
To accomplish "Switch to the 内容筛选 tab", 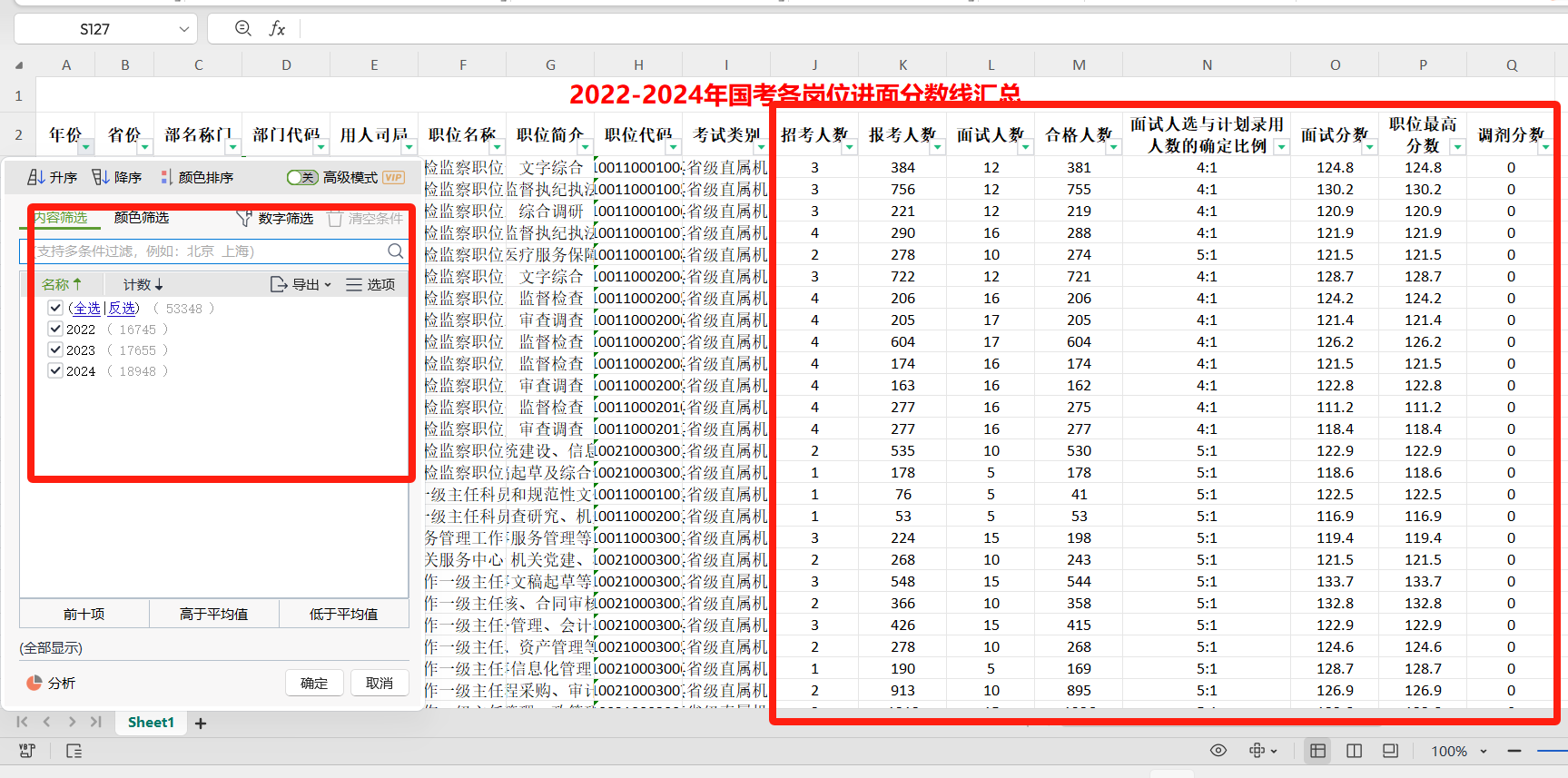I will (60, 218).
